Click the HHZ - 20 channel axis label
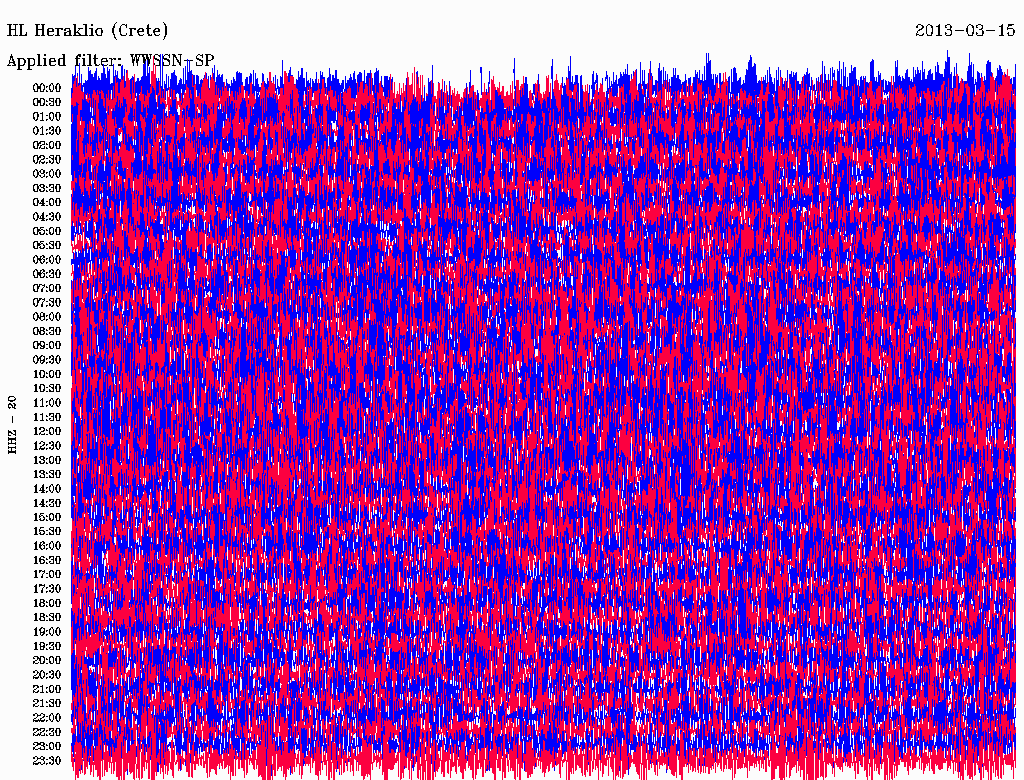The image size is (1024, 780). click(x=12, y=425)
